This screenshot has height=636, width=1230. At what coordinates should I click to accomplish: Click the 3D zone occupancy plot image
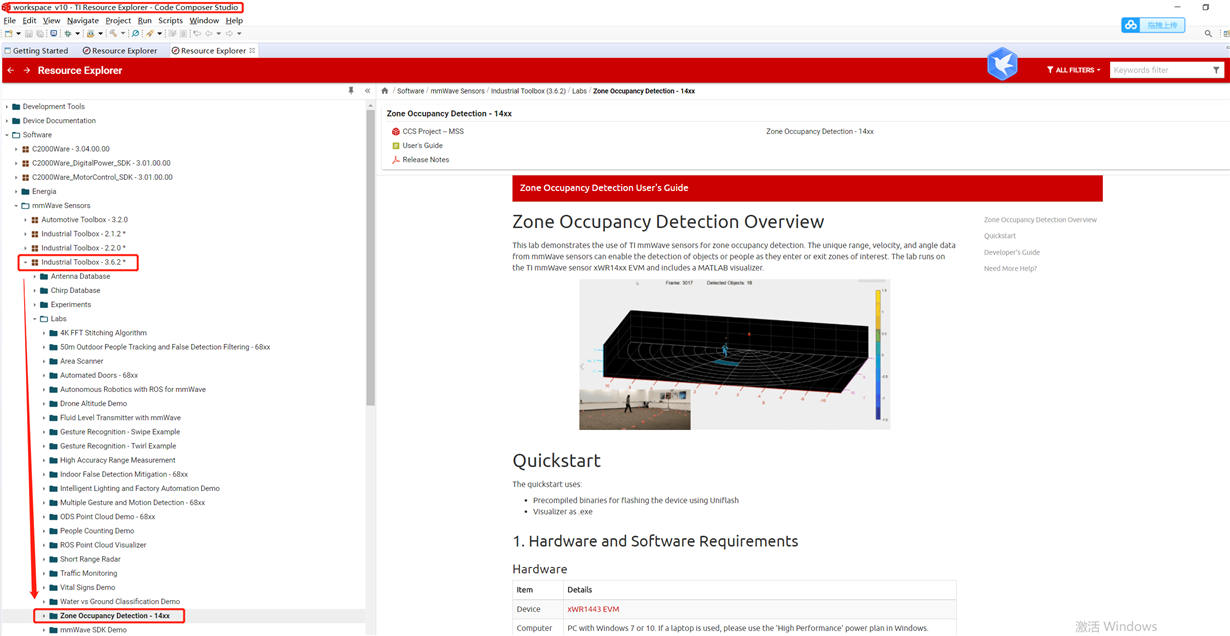[x=735, y=354]
